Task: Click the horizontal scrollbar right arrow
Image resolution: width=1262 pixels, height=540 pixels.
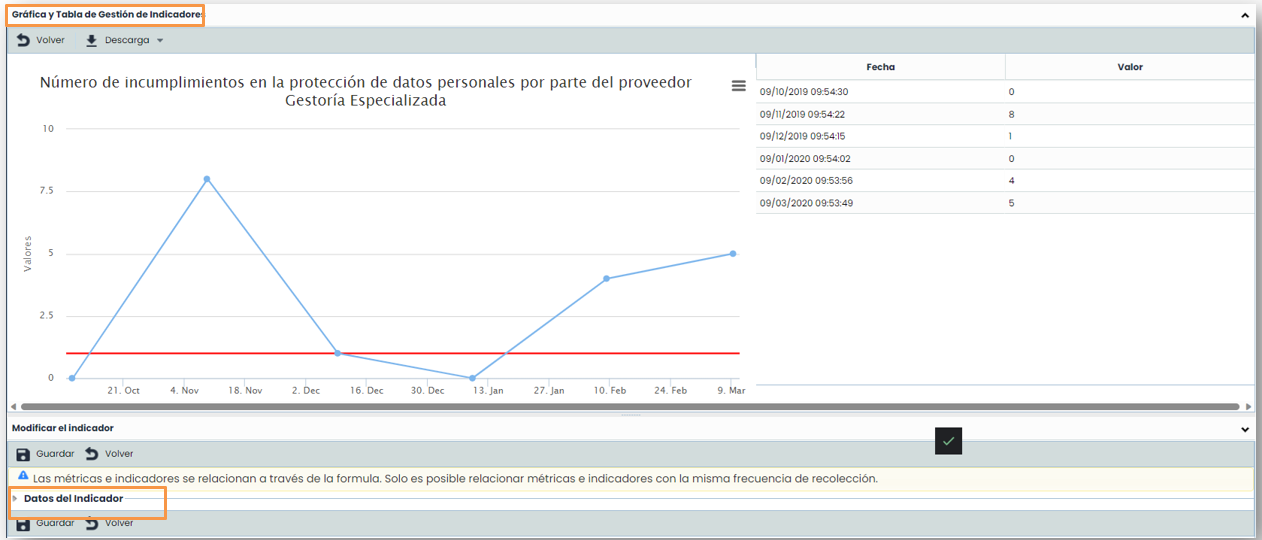Action: [x=1248, y=407]
